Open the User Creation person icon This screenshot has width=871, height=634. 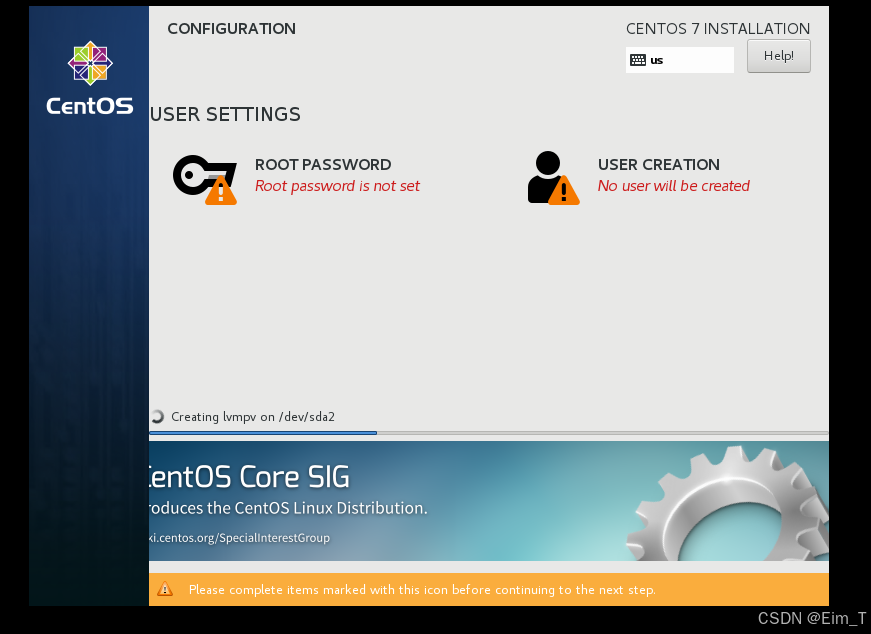pos(553,178)
